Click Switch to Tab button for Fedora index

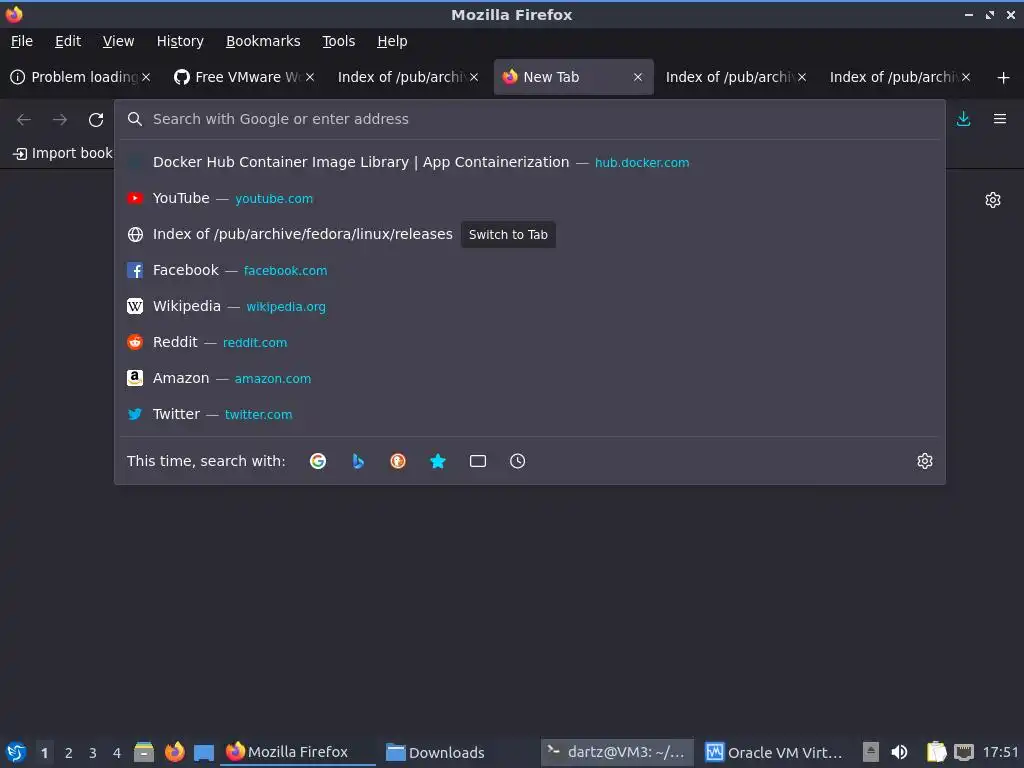508,234
